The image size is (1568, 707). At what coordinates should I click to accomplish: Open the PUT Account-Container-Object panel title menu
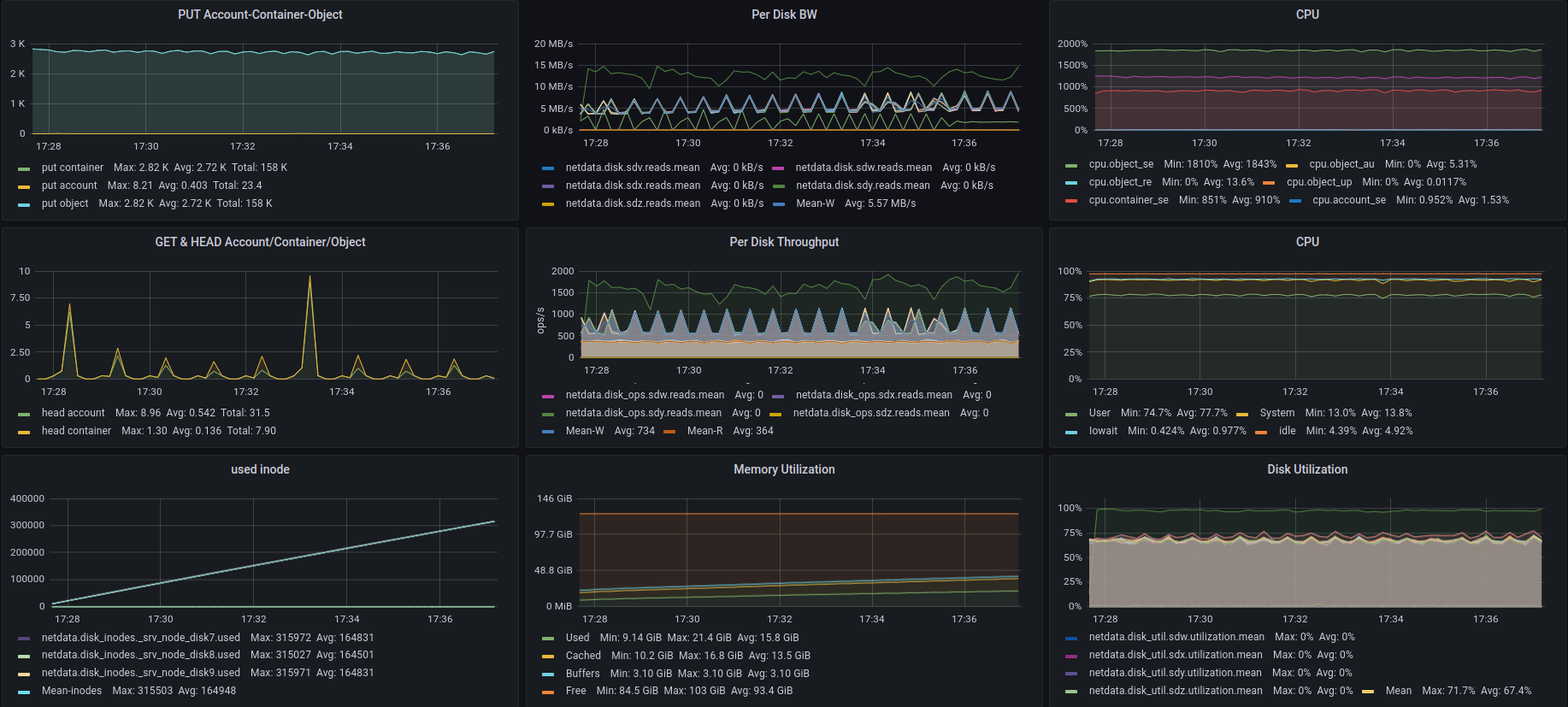click(x=260, y=15)
